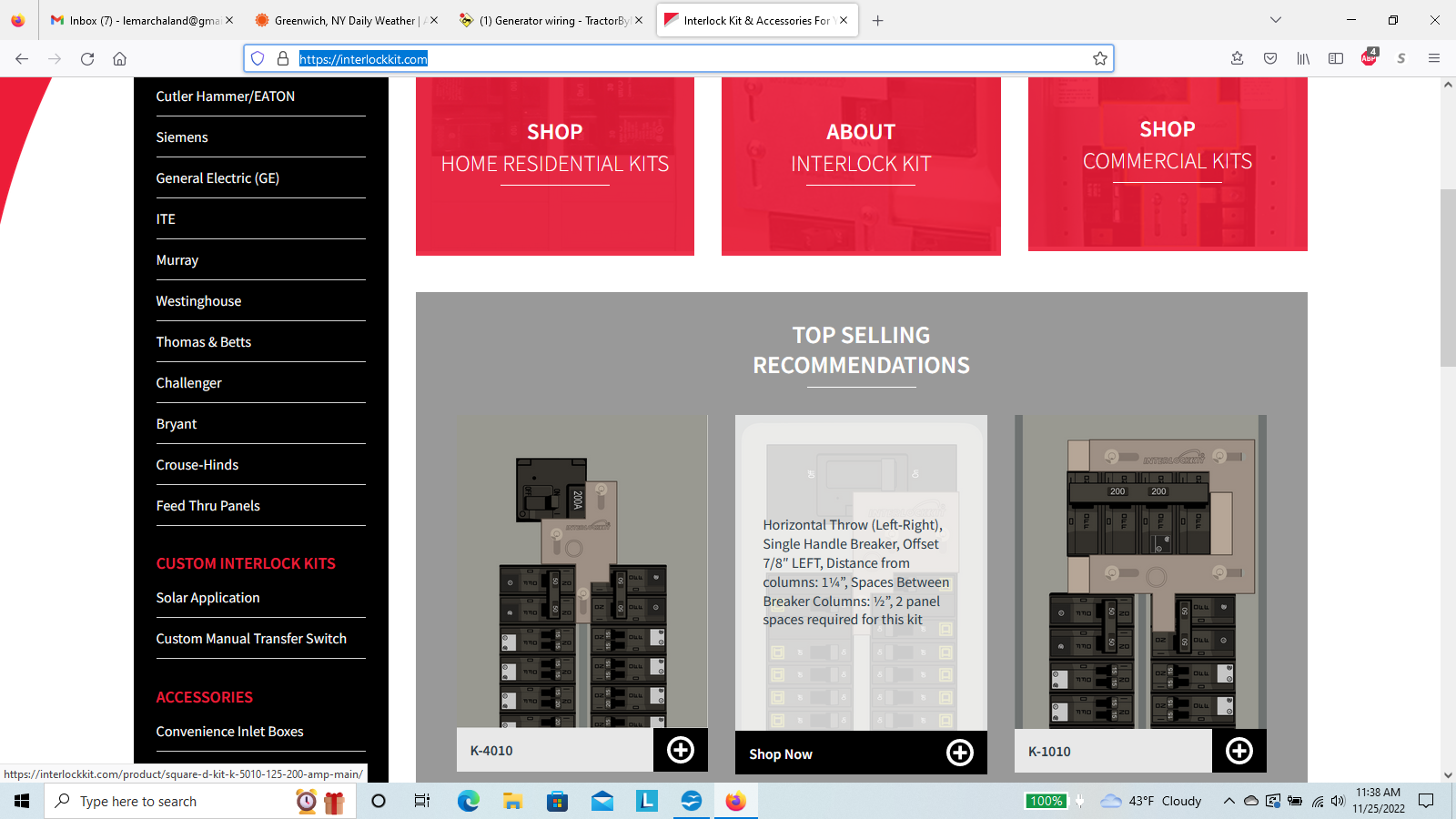This screenshot has height=819, width=1456.
Task: Open the clock showing 11:38 AM
Action: (1378, 801)
